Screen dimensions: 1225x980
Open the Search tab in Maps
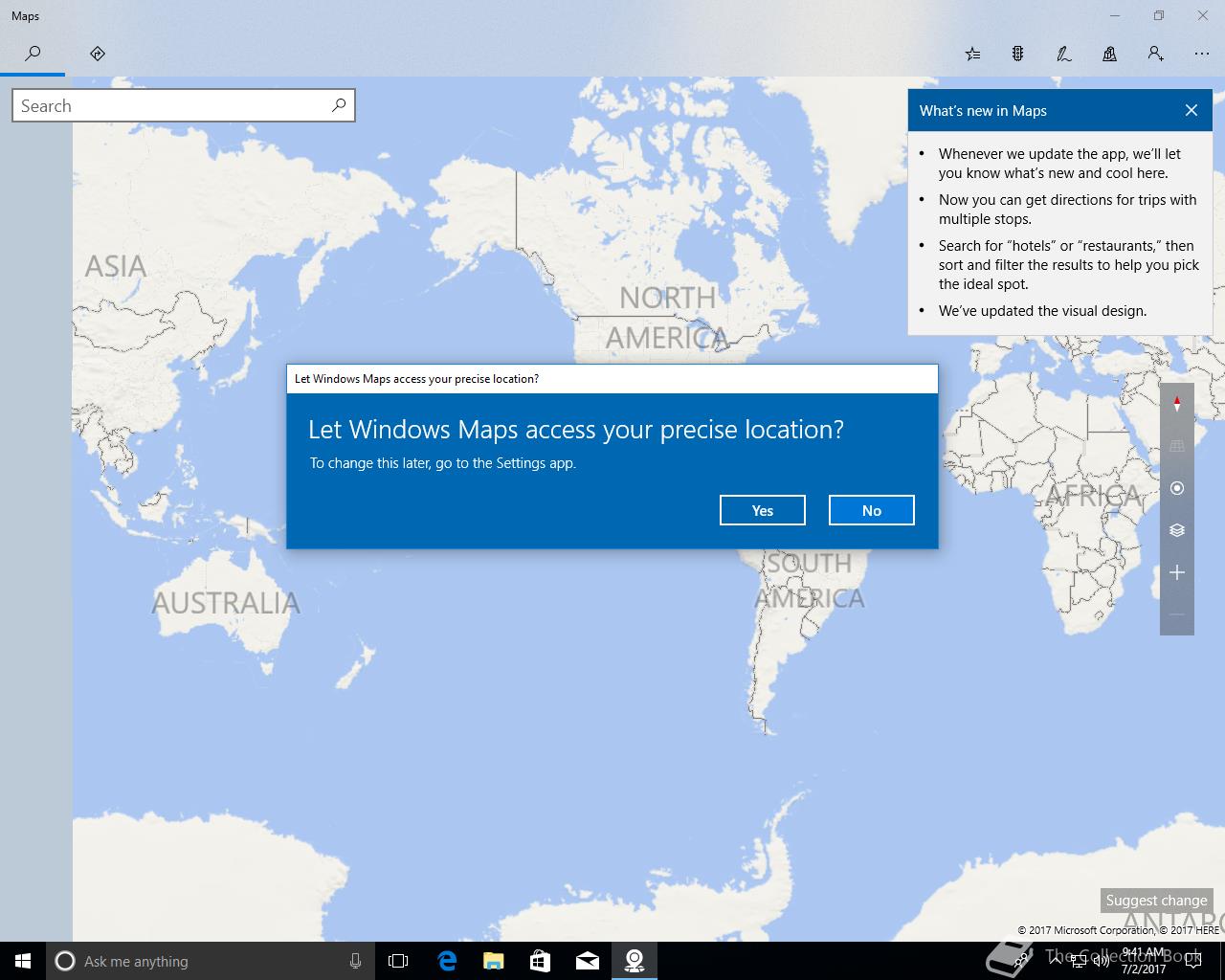pyautogui.click(x=33, y=54)
